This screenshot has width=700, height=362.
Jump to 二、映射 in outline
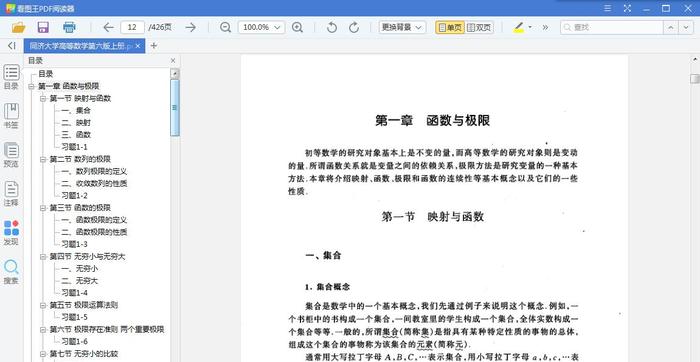76,122
